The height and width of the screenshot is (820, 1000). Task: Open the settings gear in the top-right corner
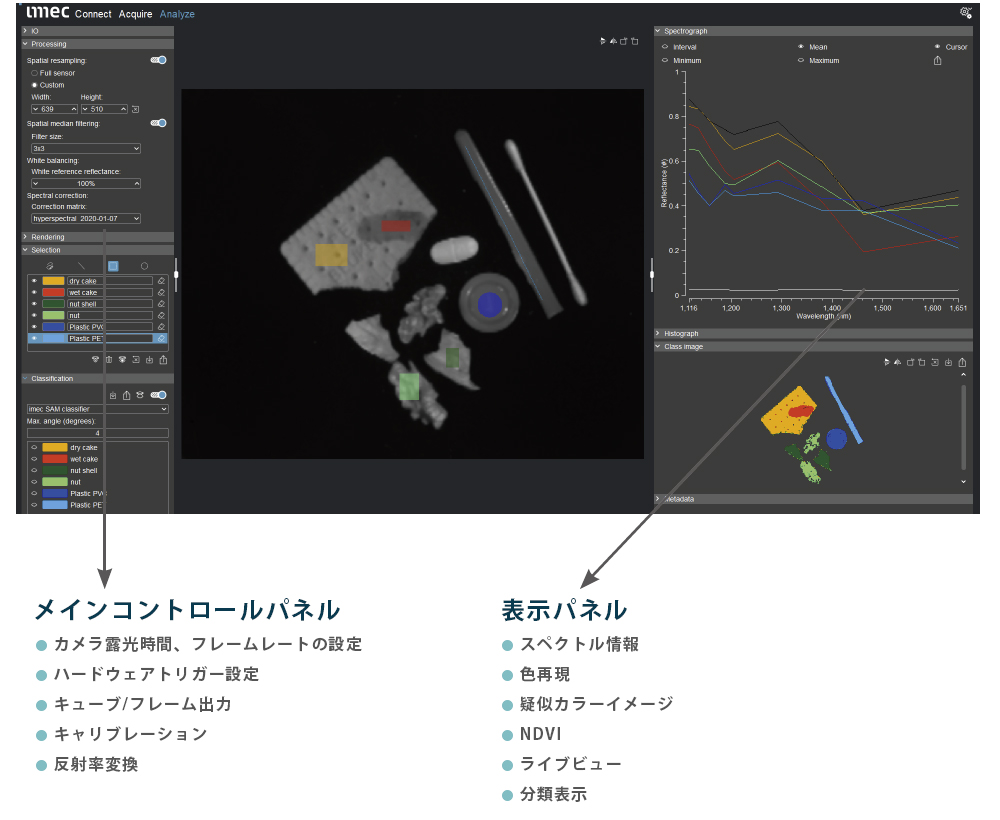(966, 13)
